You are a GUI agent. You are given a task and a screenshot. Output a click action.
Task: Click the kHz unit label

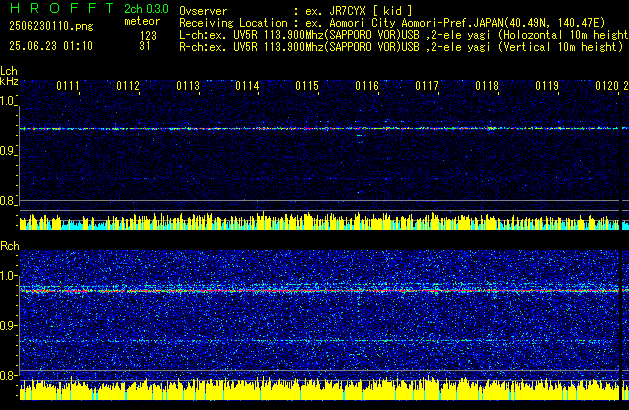coord(9,81)
